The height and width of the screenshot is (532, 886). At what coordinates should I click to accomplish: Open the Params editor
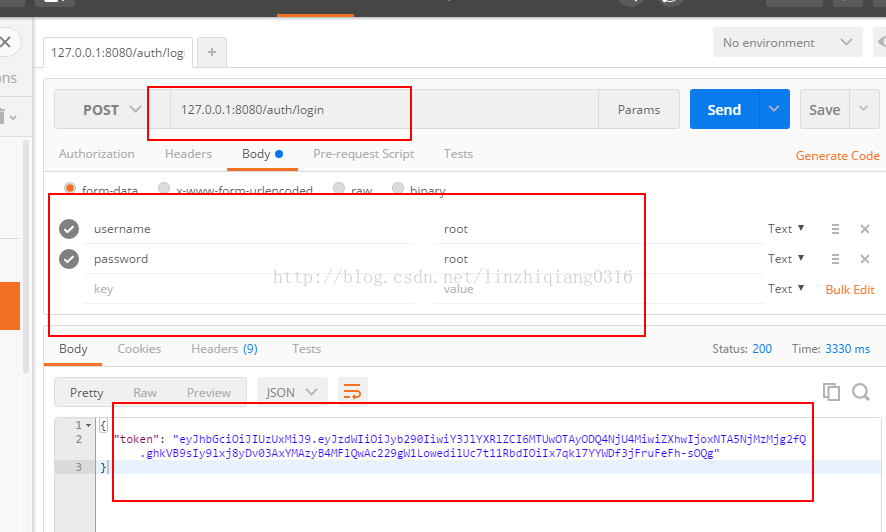coord(639,109)
